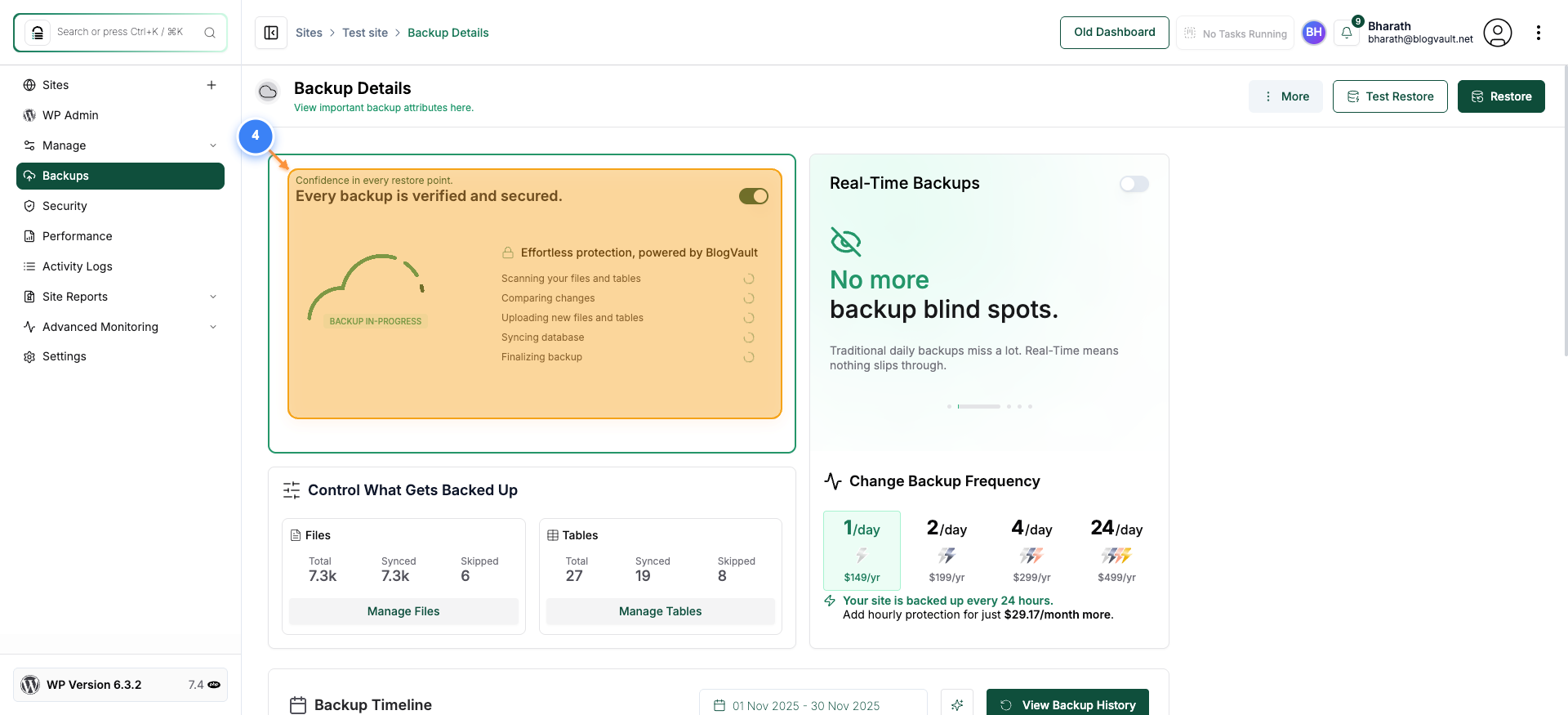
Task: Click the Test site breadcrumb link
Action: 365,33
